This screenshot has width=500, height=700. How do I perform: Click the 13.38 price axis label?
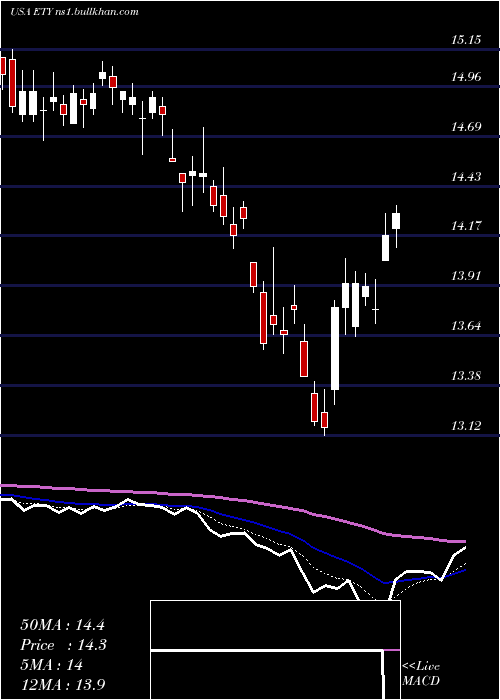click(466, 376)
